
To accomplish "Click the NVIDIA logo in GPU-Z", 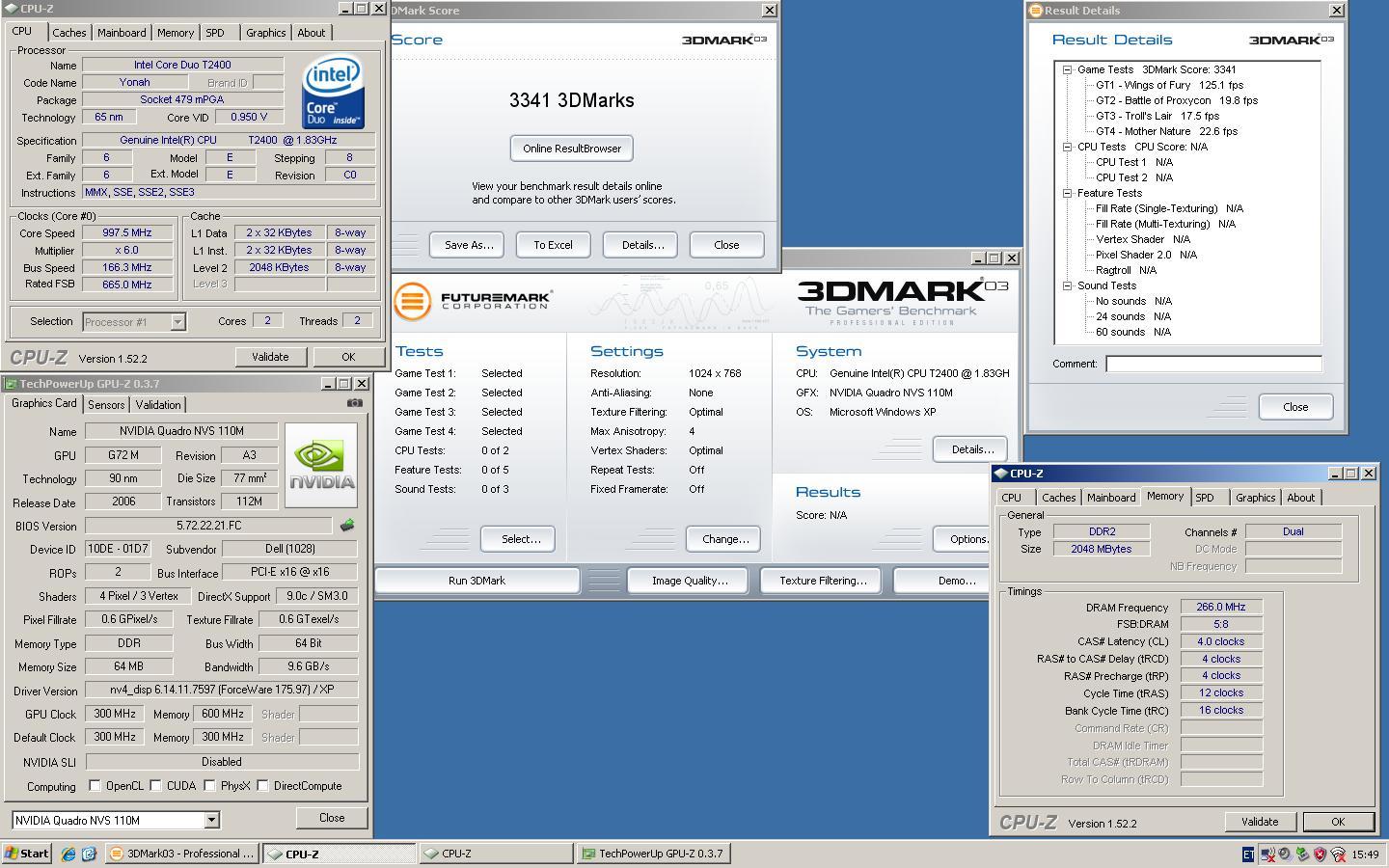I will point(321,465).
